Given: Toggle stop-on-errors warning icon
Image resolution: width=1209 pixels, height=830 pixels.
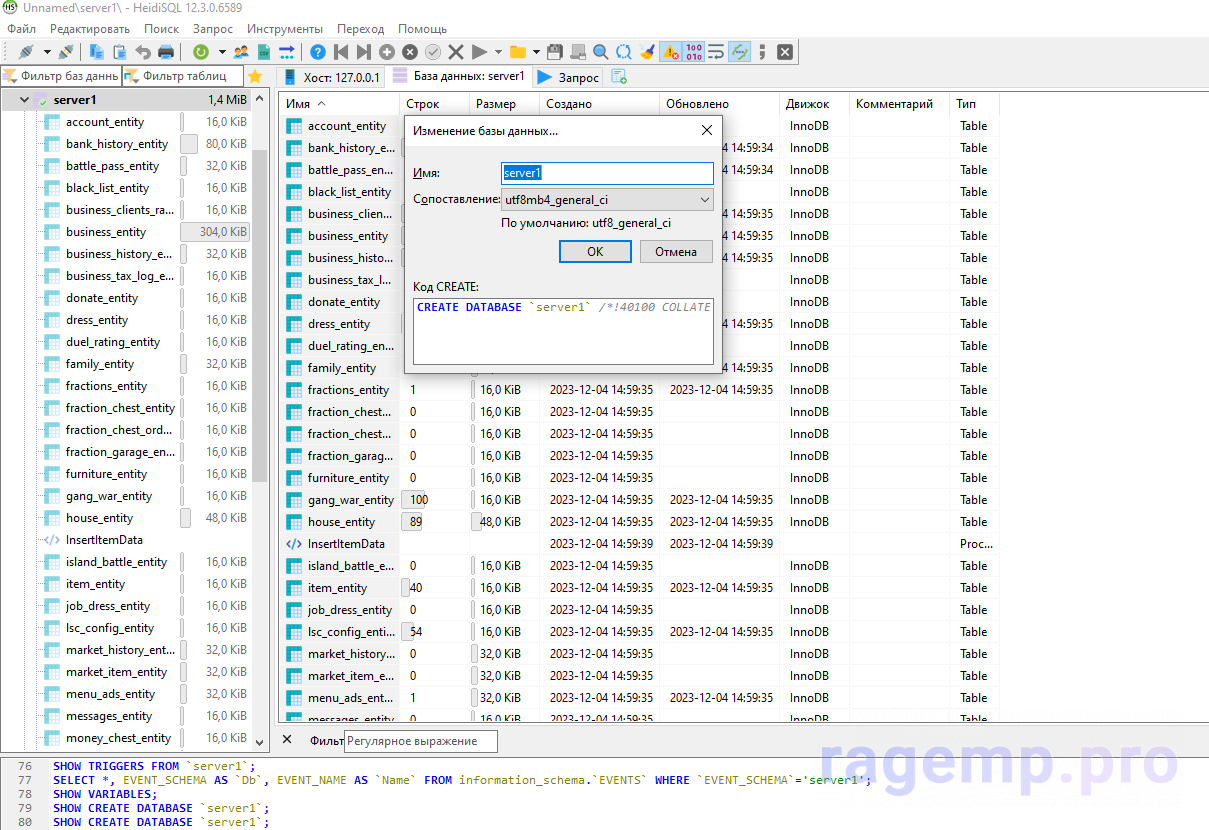Looking at the screenshot, I should click(671, 52).
